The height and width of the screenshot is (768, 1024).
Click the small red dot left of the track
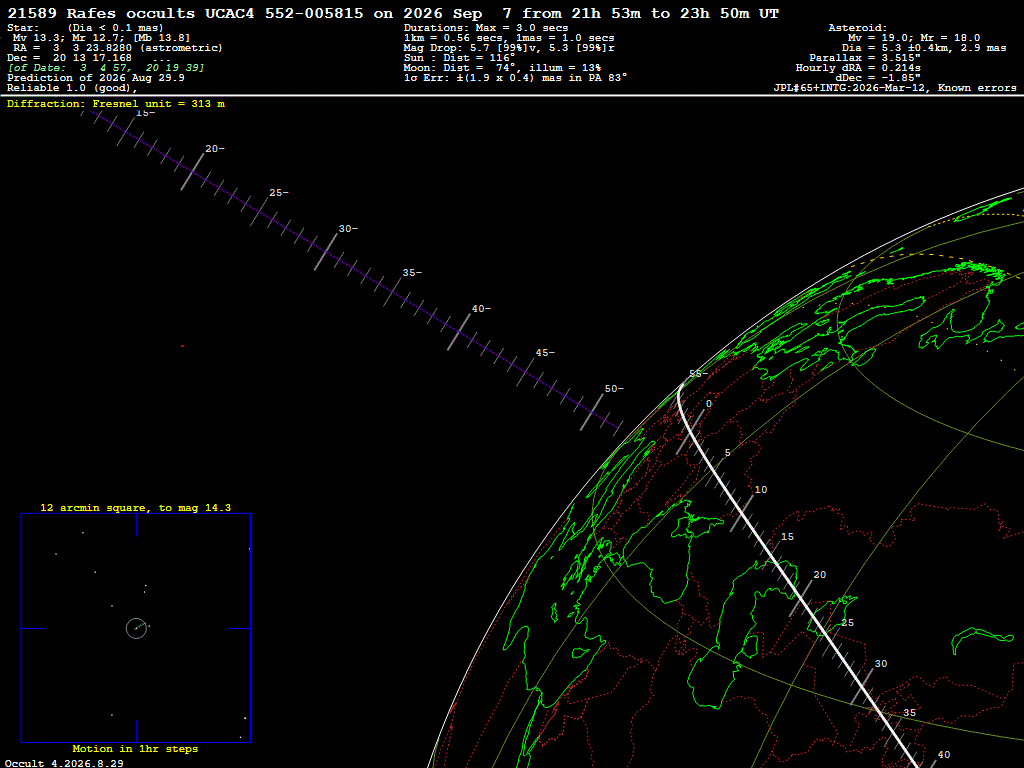pyautogui.click(x=182, y=346)
